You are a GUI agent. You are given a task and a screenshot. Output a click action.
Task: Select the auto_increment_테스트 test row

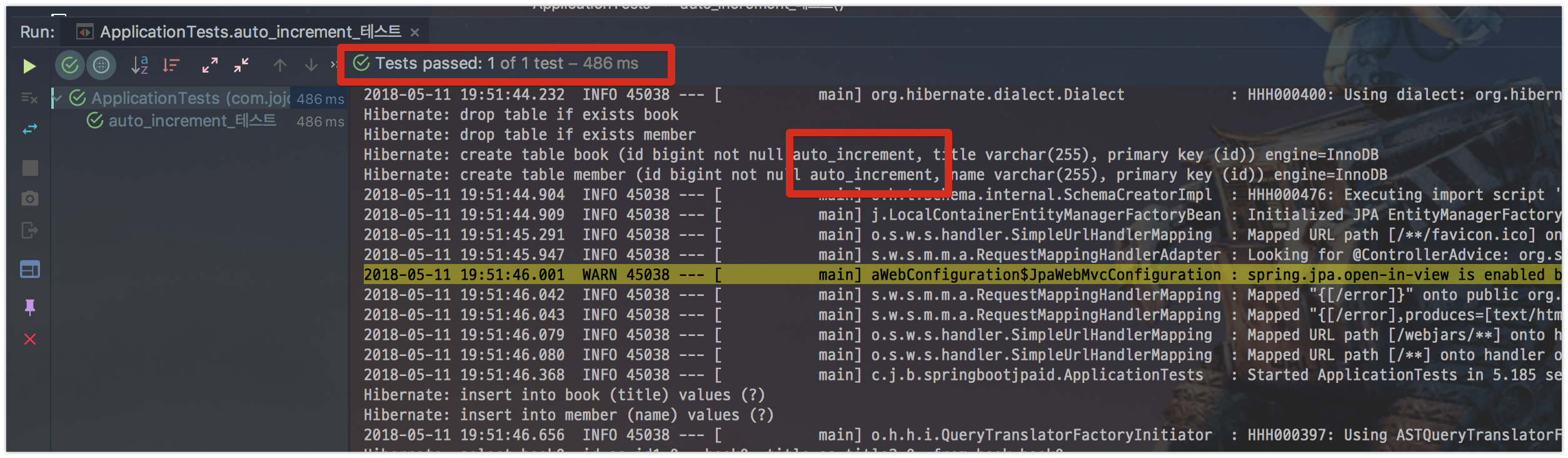point(200,121)
